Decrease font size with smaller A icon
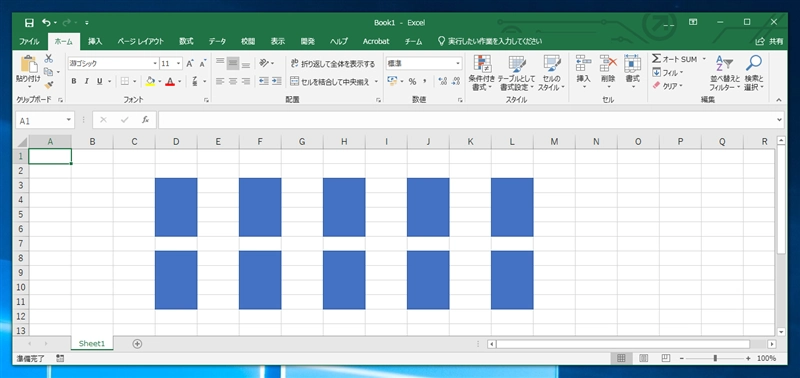This screenshot has width=800, height=378. tap(203, 64)
